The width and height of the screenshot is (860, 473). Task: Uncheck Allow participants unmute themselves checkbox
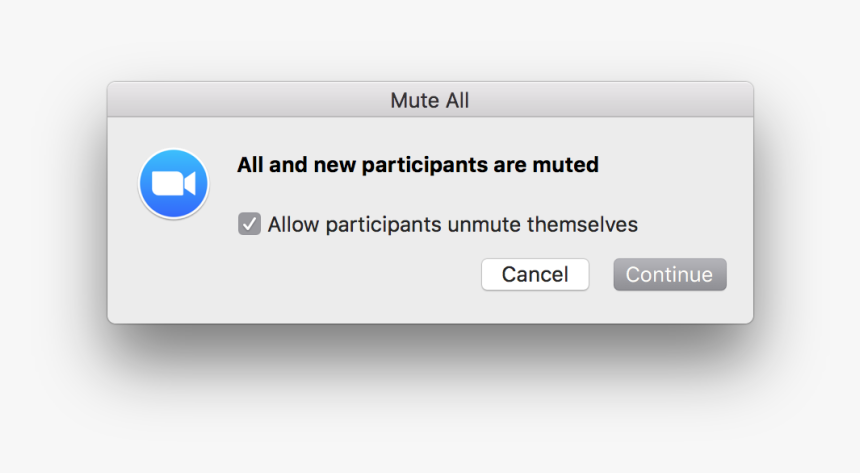click(x=249, y=224)
